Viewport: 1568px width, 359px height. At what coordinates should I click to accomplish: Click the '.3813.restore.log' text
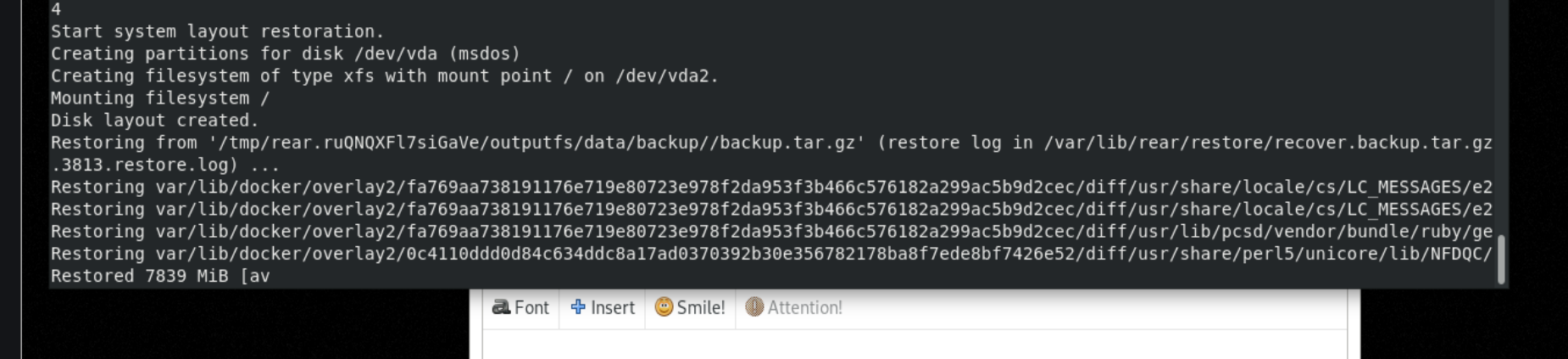tap(144, 165)
